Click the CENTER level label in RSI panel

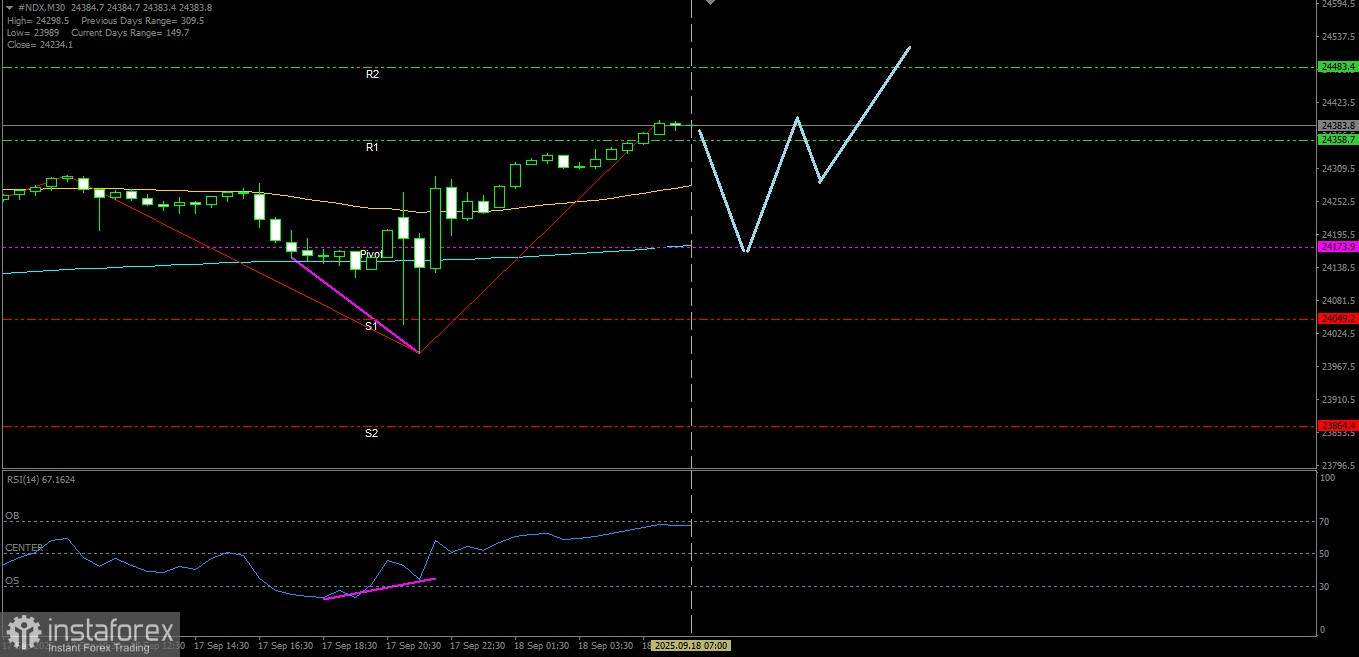click(x=24, y=548)
